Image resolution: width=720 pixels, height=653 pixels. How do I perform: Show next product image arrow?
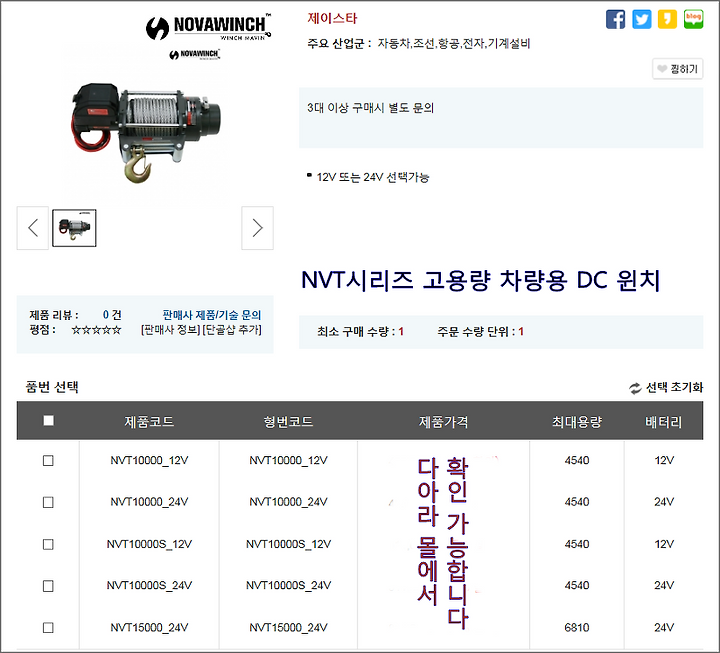(x=258, y=228)
